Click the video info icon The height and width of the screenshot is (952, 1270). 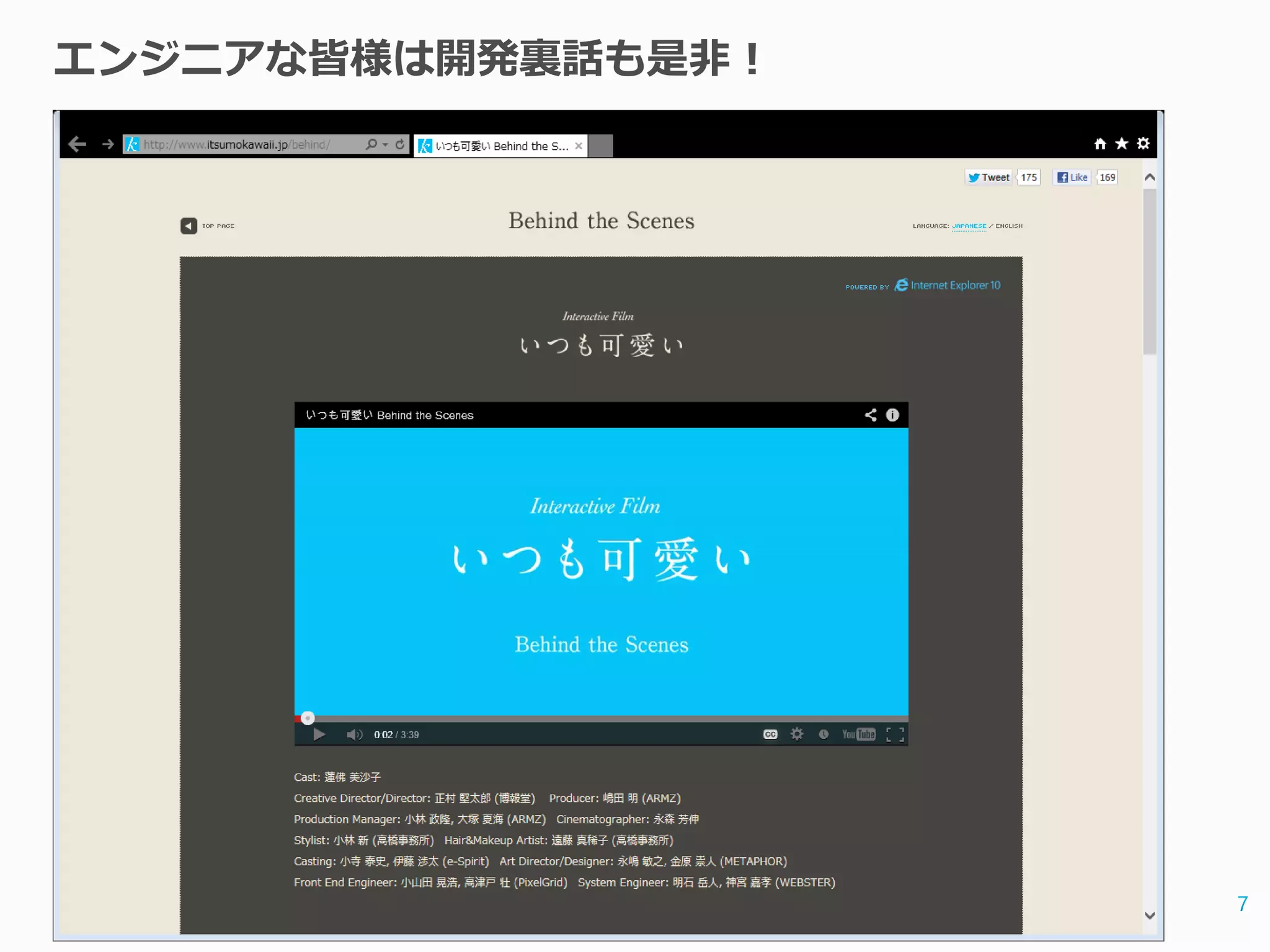pyautogui.click(x=892, y=415)
